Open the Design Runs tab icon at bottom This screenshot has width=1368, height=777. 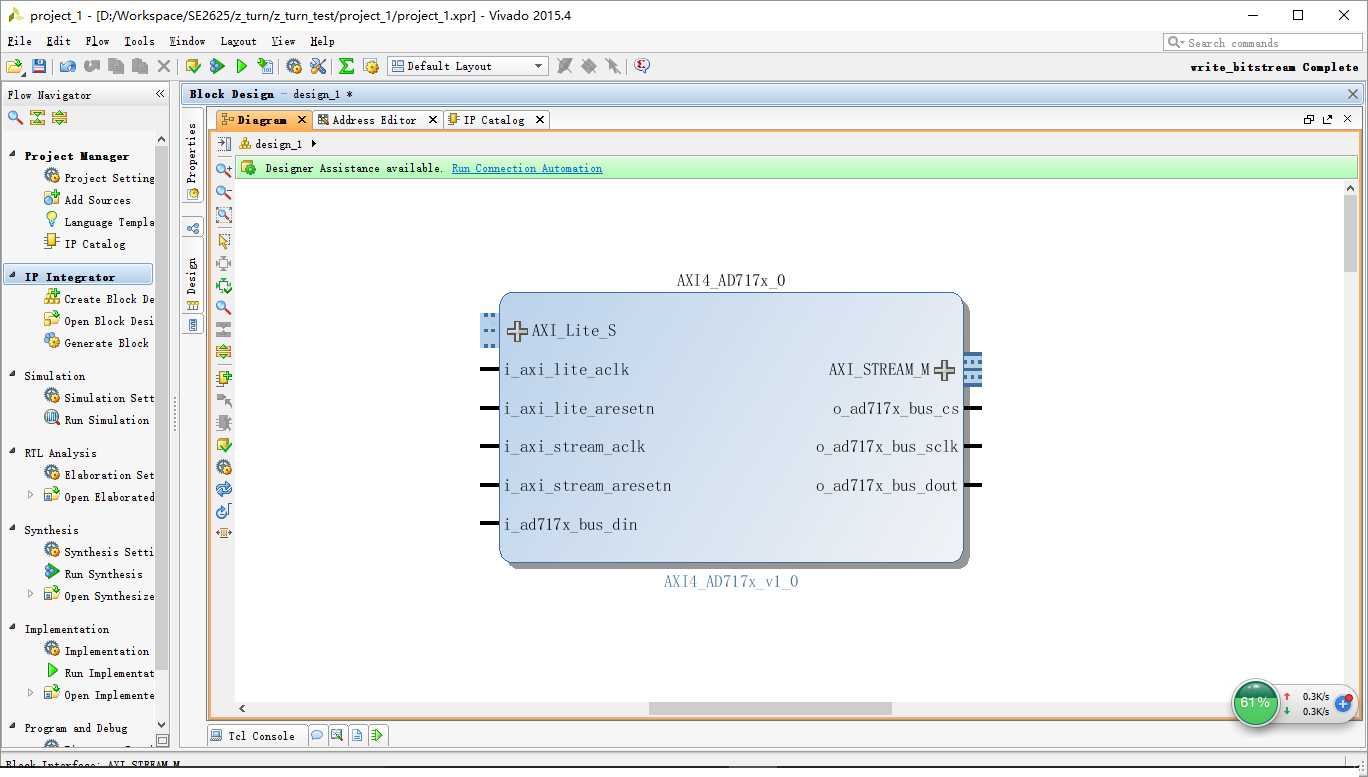377,735
